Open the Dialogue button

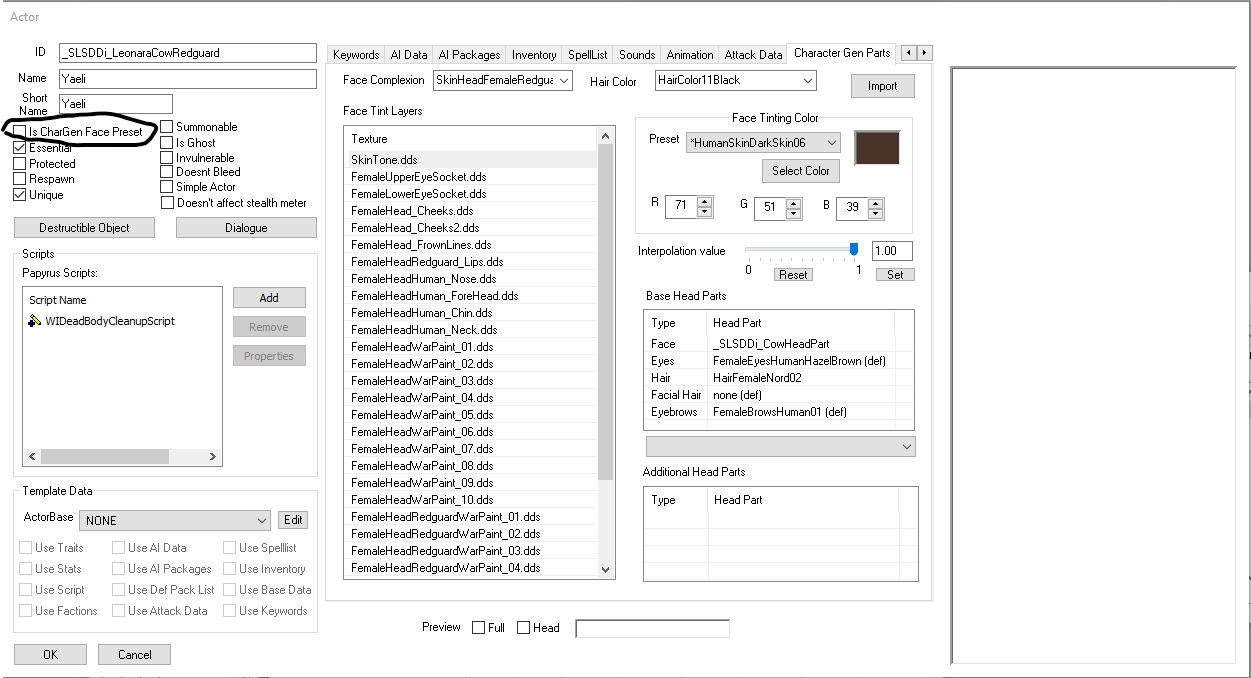coord(246,228)
